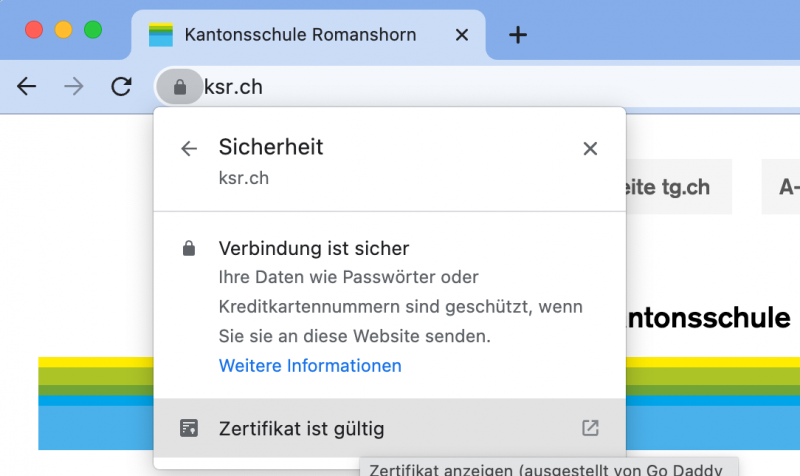This screenshot has height=476, width=800.
Task: Click the lock icon beside Verbindung ist sicher
Action: pos(189,249)
